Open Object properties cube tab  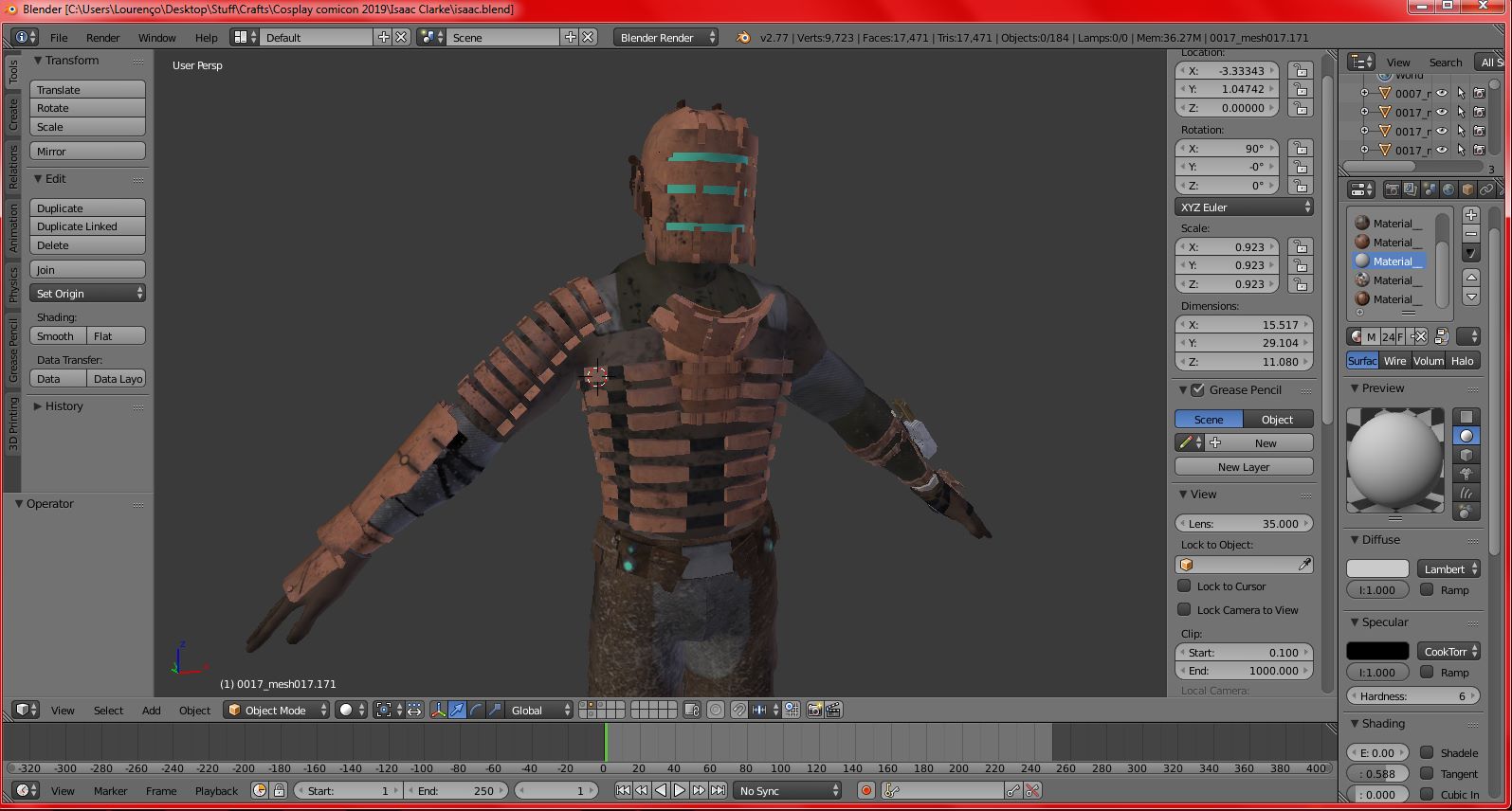point(1467,189)
